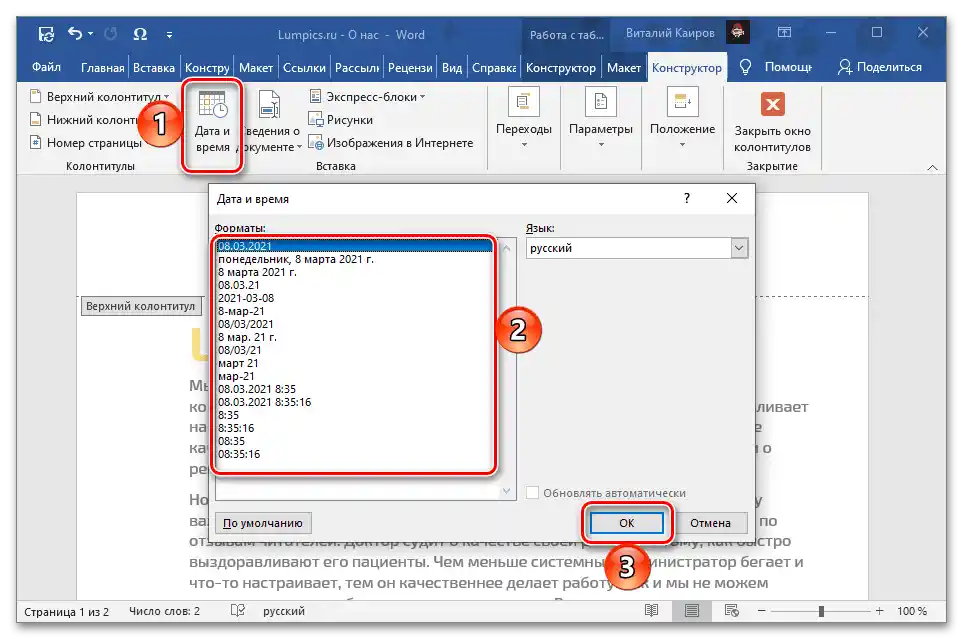Click Поделиться share button

click(879, 67)
